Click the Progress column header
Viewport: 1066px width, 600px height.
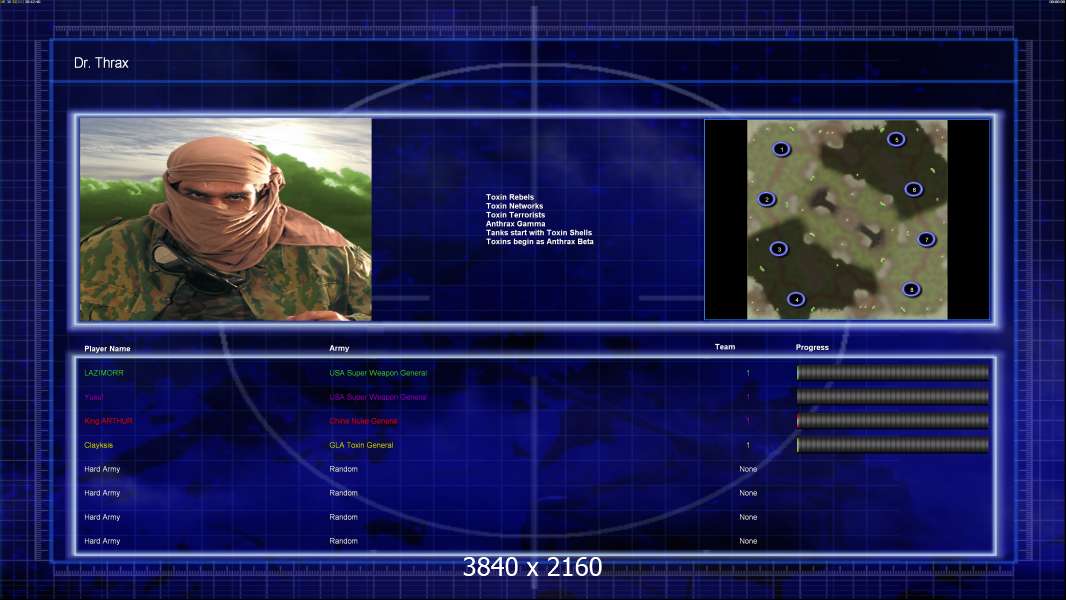pyautogui.click(x=812, y=347)
